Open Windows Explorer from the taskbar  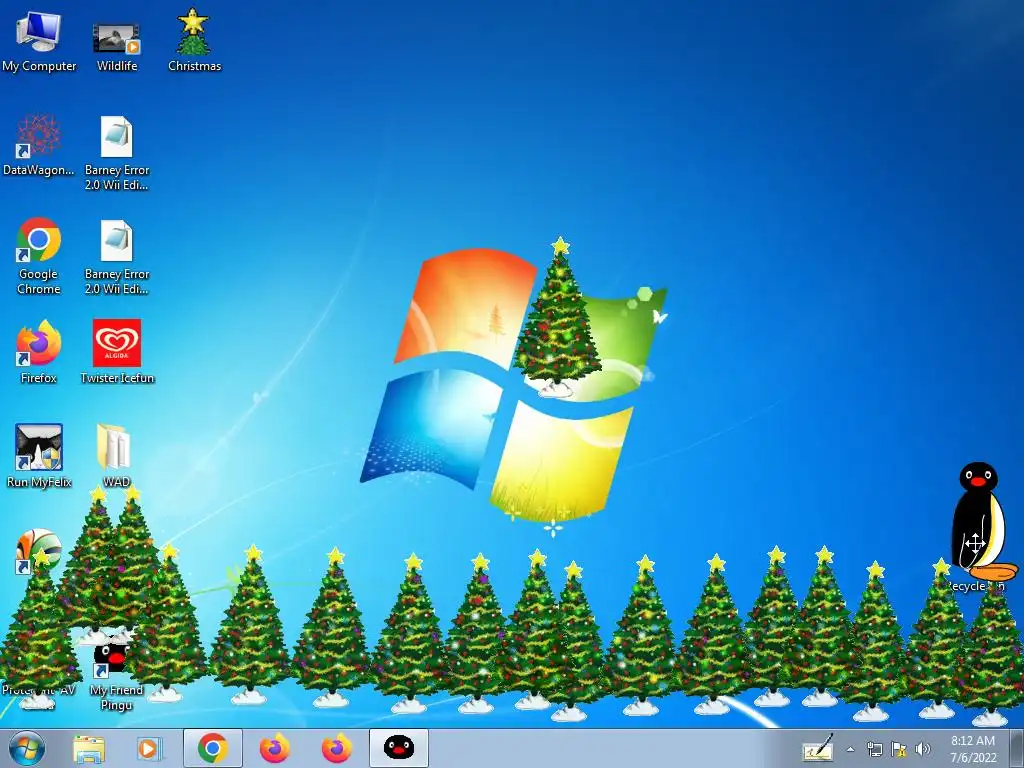[89, 748]
